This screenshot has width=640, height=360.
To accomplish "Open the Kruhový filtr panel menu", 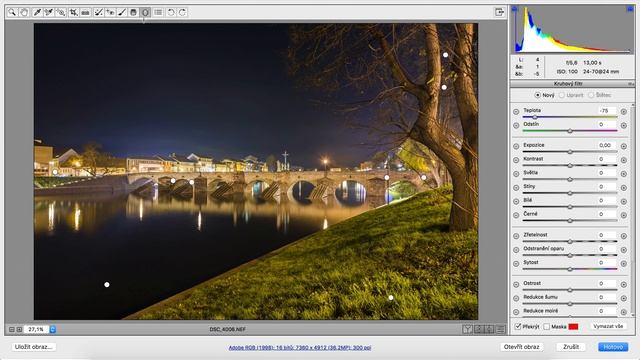I will 631,84.
